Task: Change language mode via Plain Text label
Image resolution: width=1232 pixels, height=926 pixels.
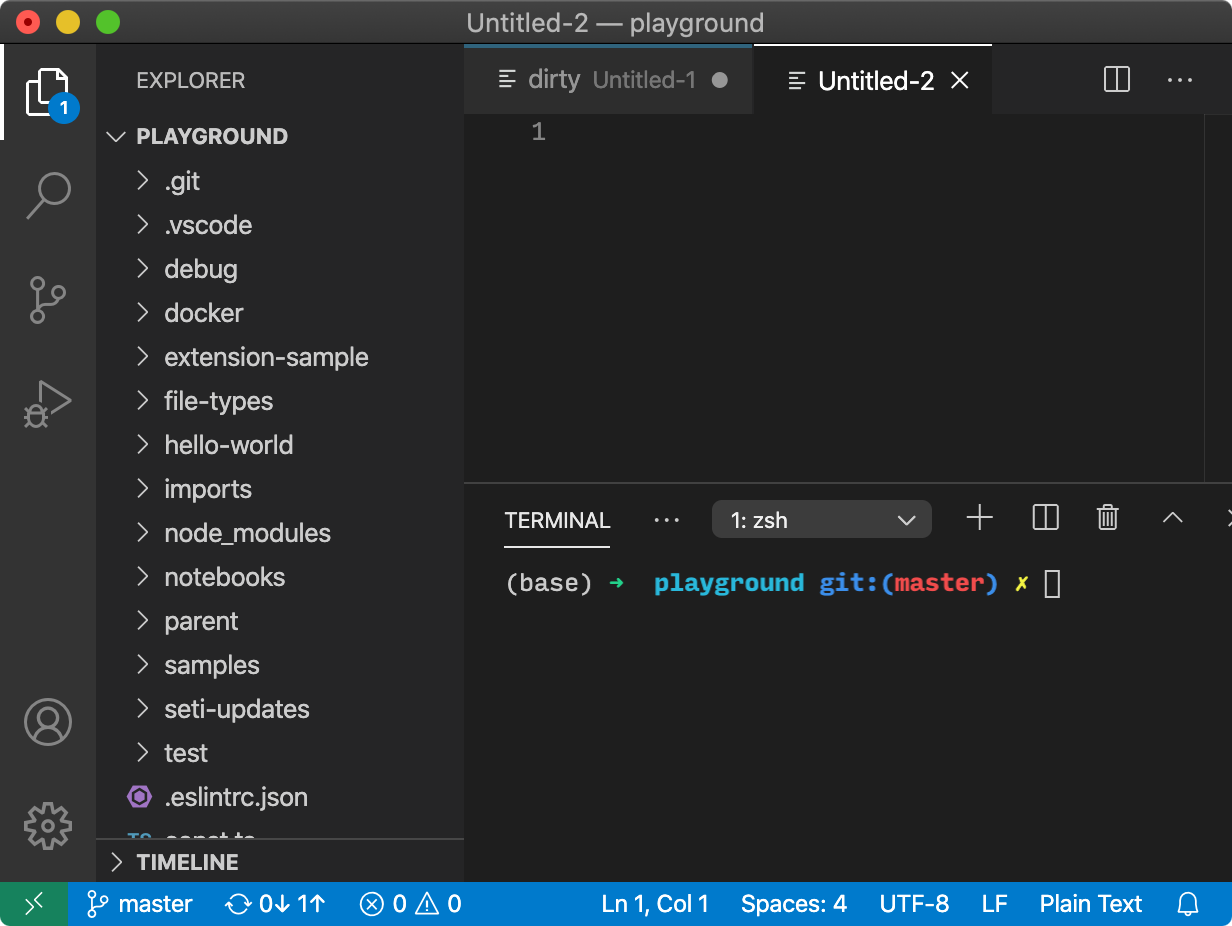Action: point(1090,903)
